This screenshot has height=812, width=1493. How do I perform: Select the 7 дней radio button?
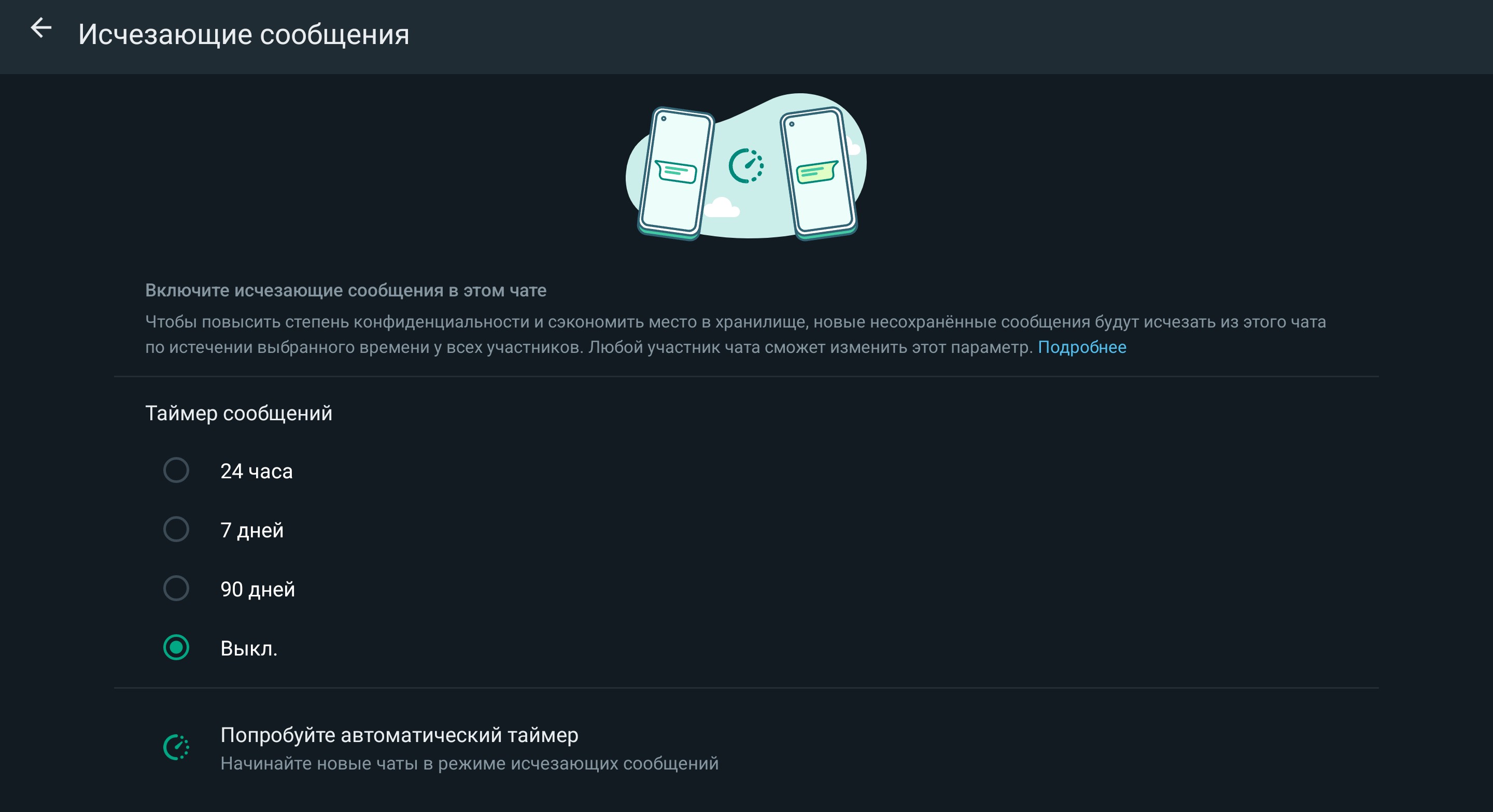(x=176, y=530)
